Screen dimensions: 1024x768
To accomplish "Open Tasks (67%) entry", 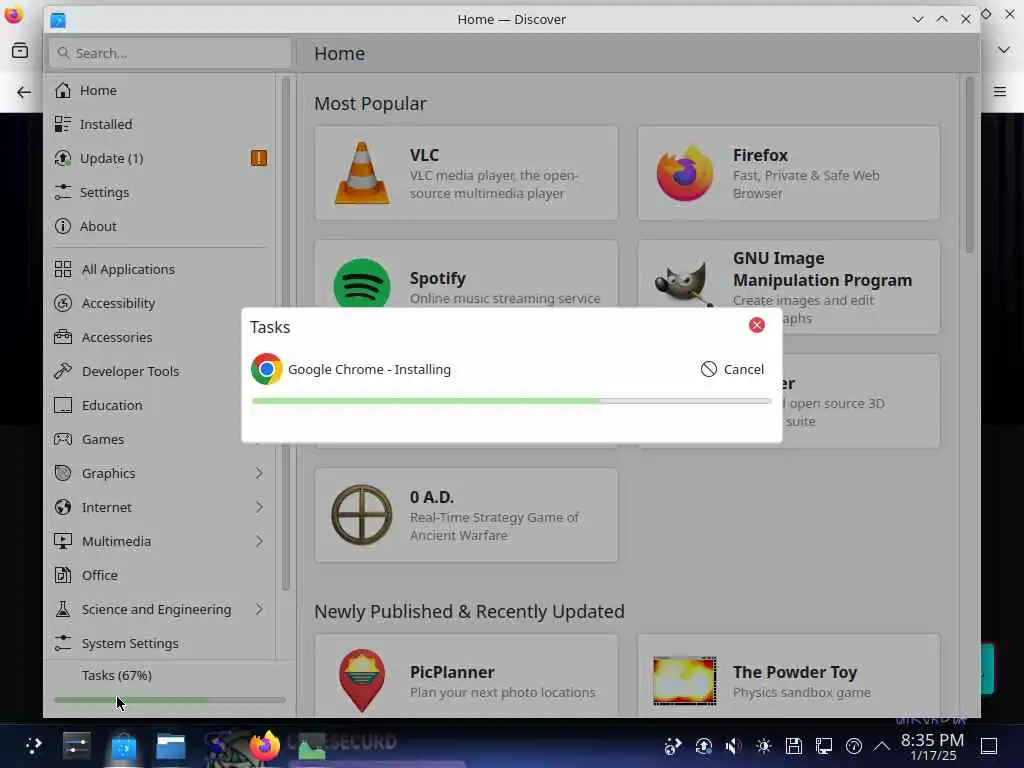I will [117, 675].
